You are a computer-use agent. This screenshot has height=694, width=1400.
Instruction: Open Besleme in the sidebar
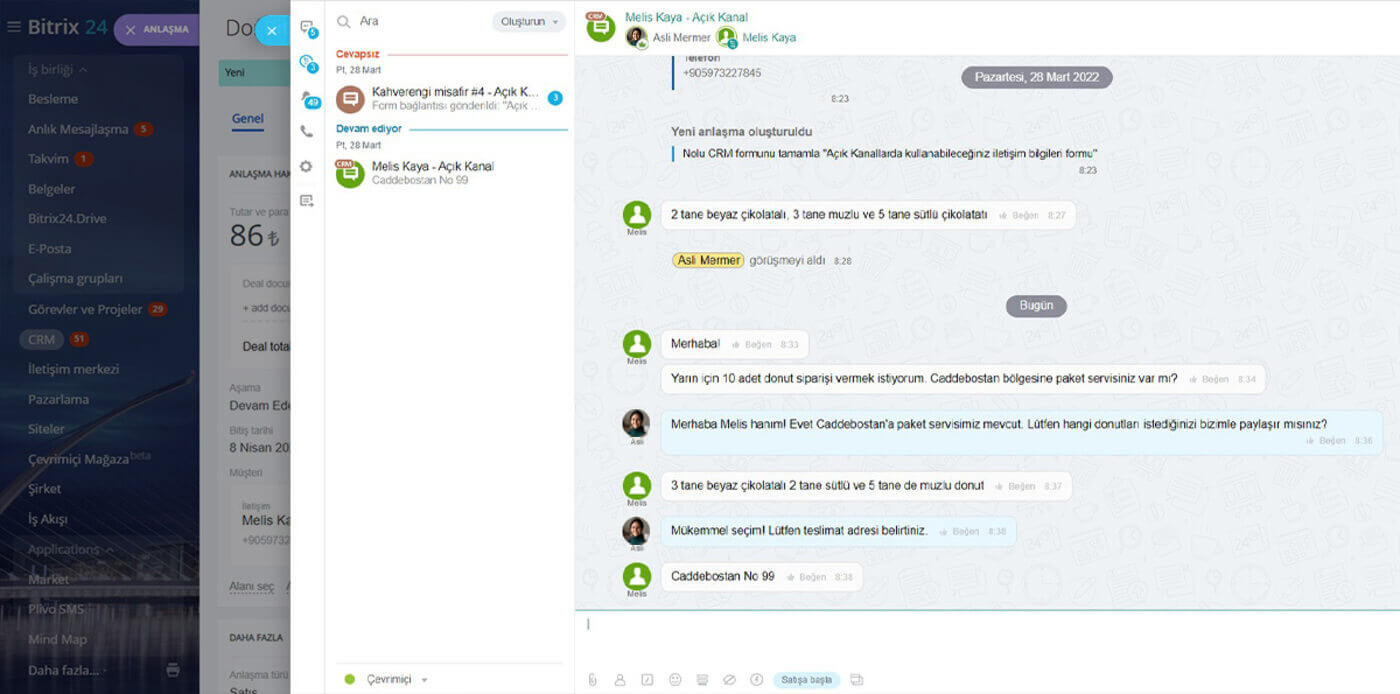53,99
